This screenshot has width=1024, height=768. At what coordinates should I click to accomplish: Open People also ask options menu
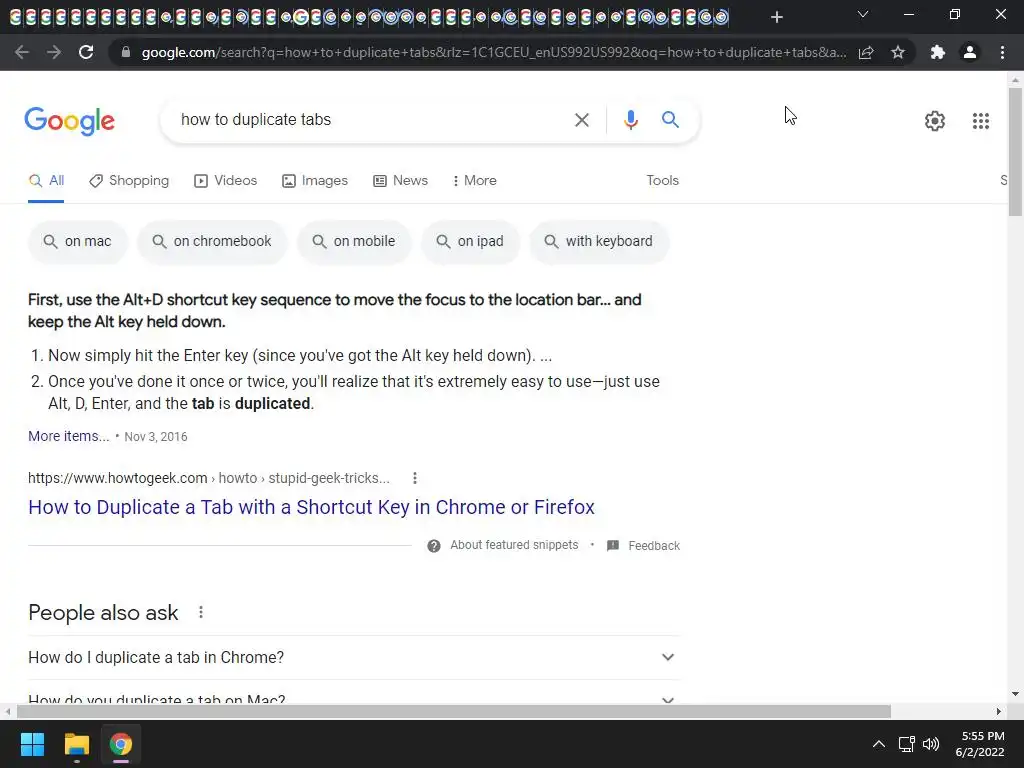coord(201,613)
